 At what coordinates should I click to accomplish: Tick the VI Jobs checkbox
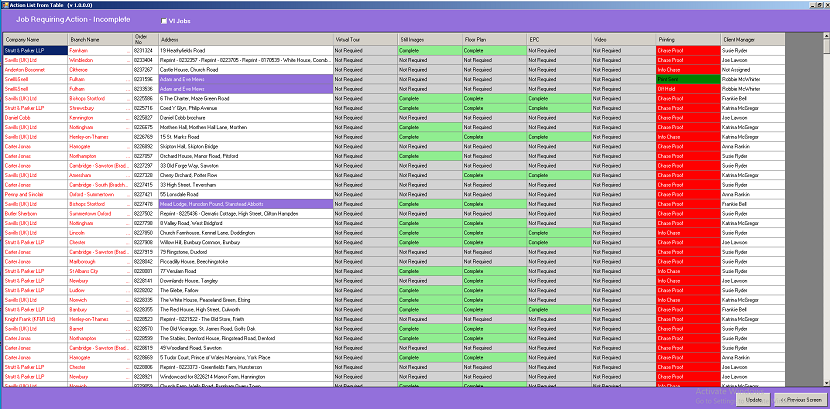click(x=164, y=21)
